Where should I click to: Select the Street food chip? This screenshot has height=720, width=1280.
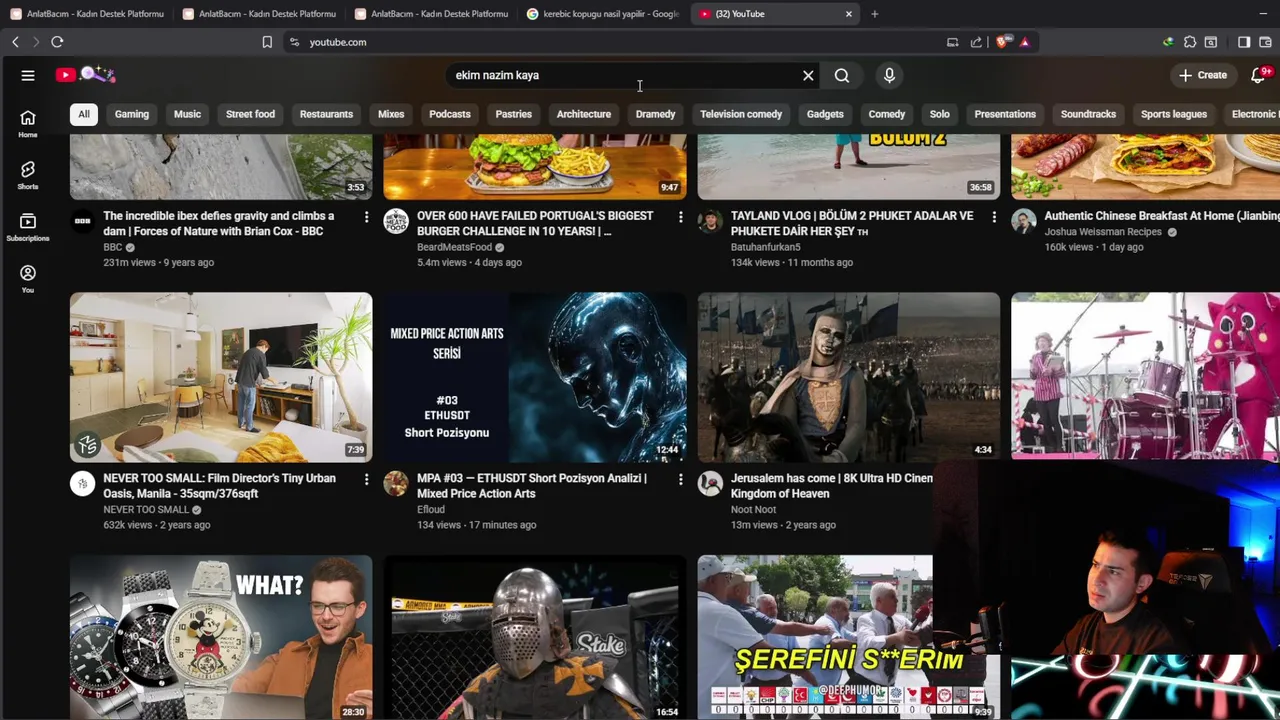(x=250, y=114)
